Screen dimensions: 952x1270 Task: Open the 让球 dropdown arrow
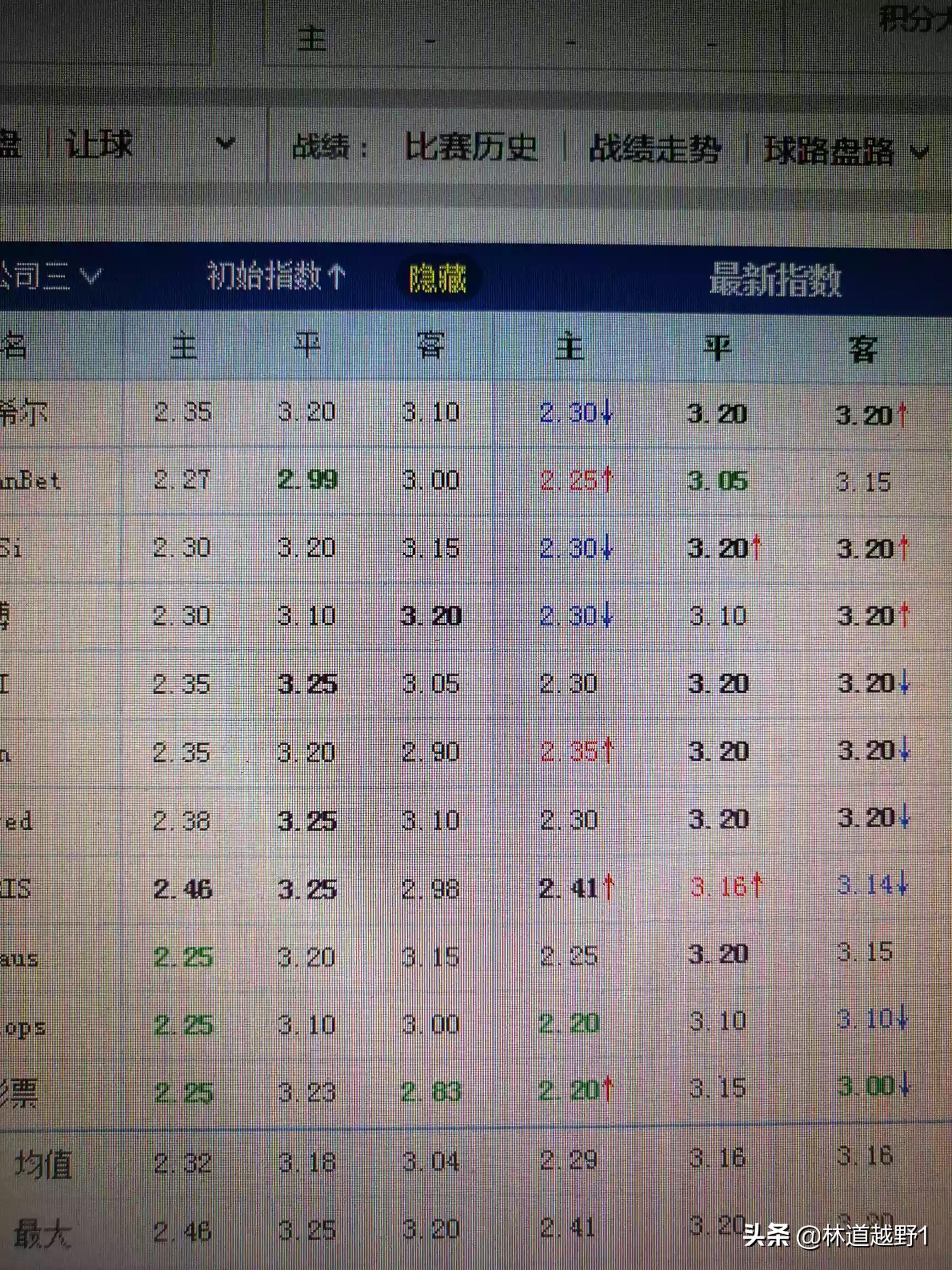tap(225, 144)
